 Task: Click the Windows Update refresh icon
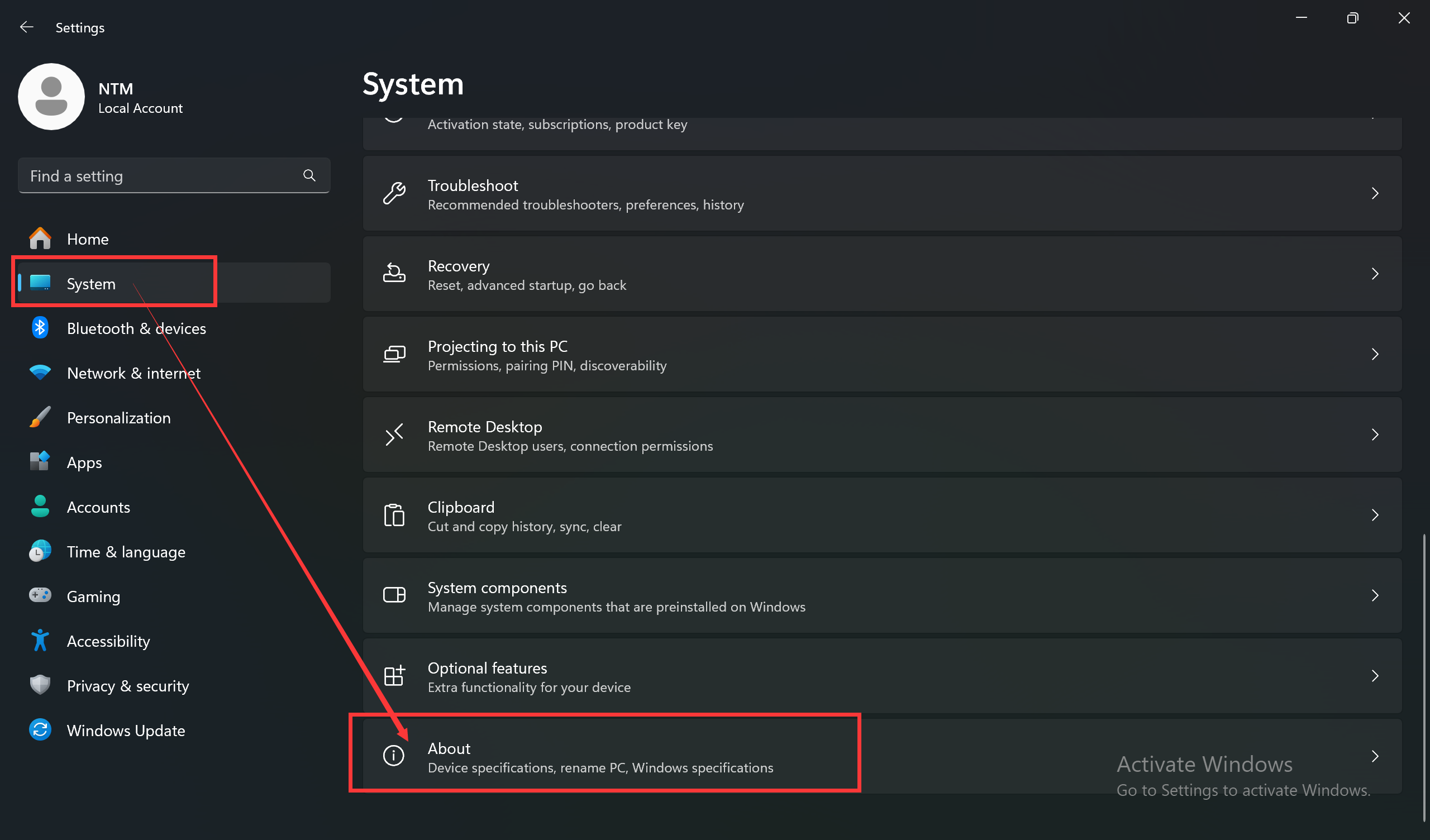click(x=40, y=730)
